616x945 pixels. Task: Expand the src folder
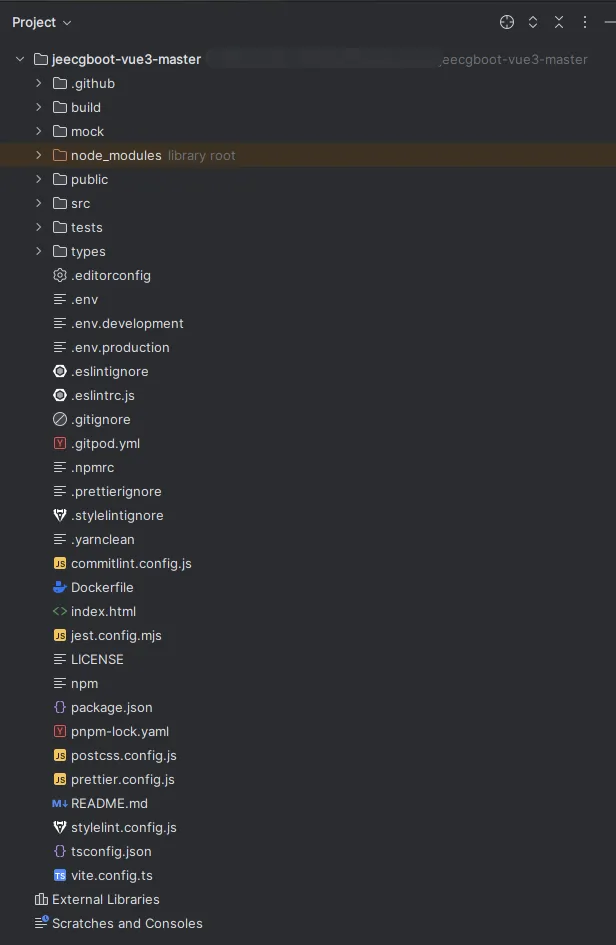[x=38, y=203]
